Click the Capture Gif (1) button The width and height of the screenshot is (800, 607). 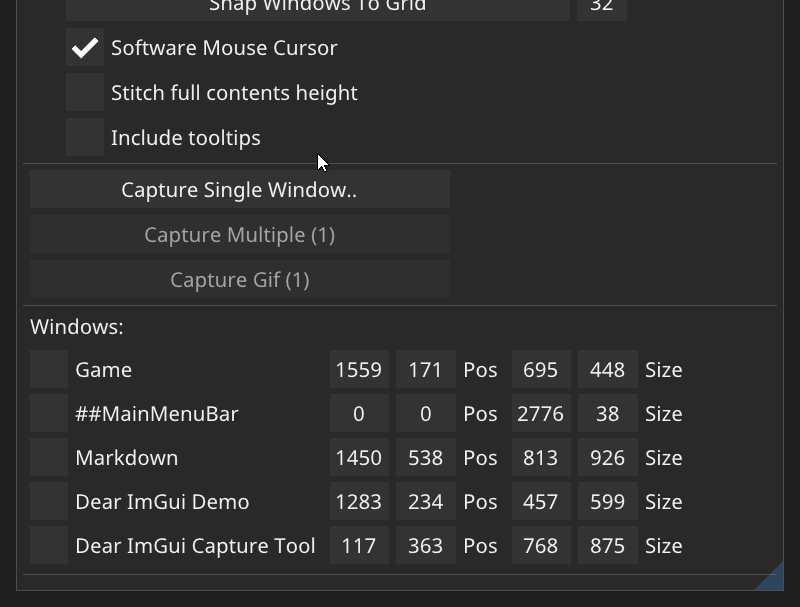(239, 279)
